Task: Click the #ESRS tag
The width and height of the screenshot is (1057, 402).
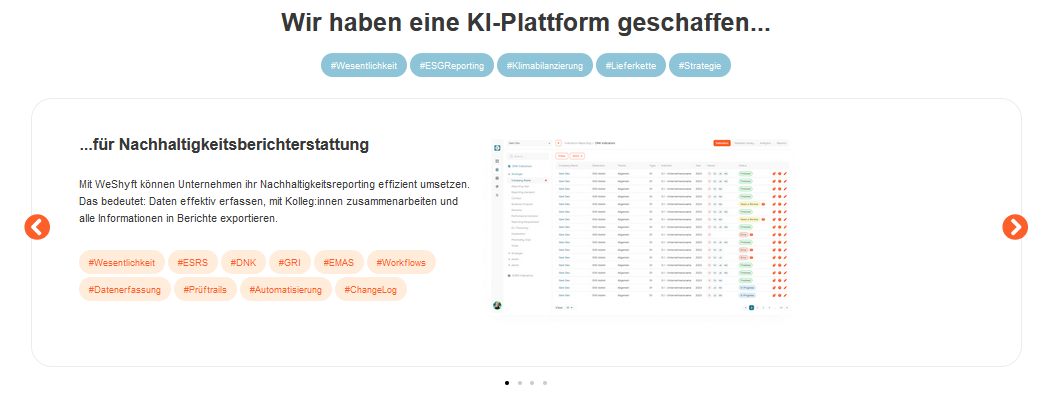Action: 193,262
